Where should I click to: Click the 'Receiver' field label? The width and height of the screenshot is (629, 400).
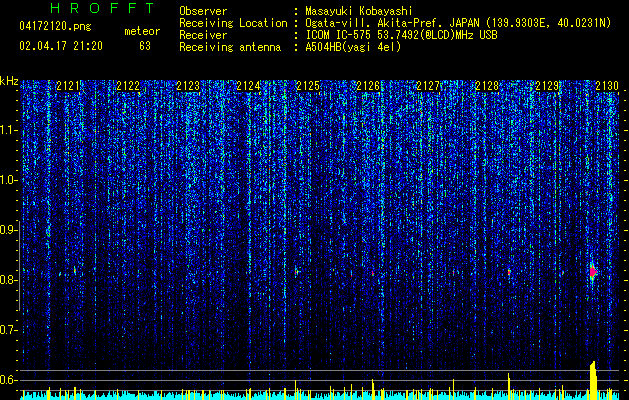pos(203,35)
